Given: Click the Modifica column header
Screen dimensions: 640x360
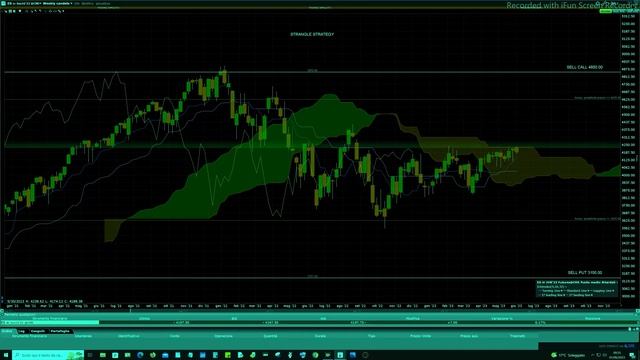Looking at the screenshot, I should click(x=413, y=318).
